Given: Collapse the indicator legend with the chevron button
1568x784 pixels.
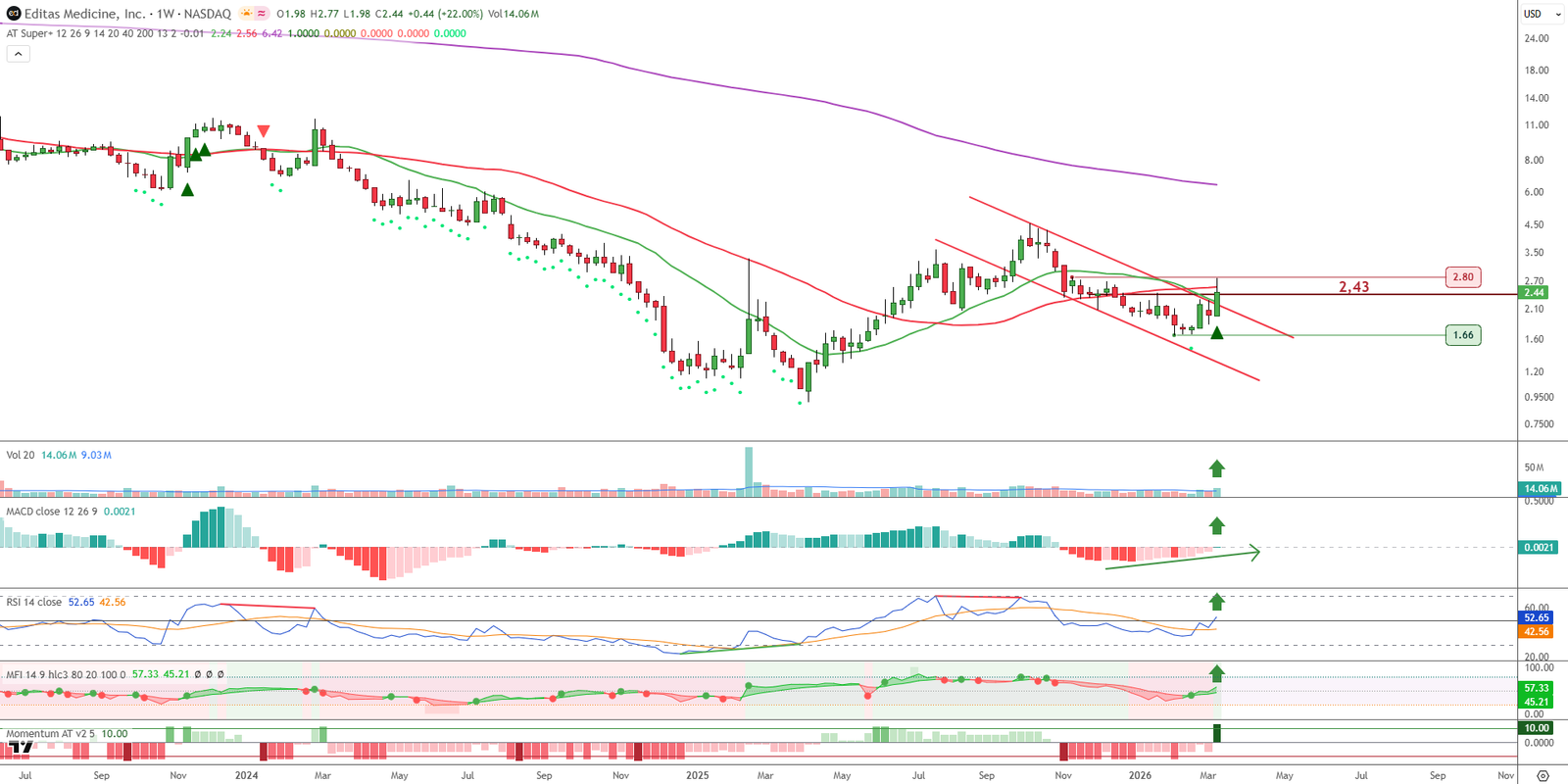Looking at the screenshot, I should 18,54.
